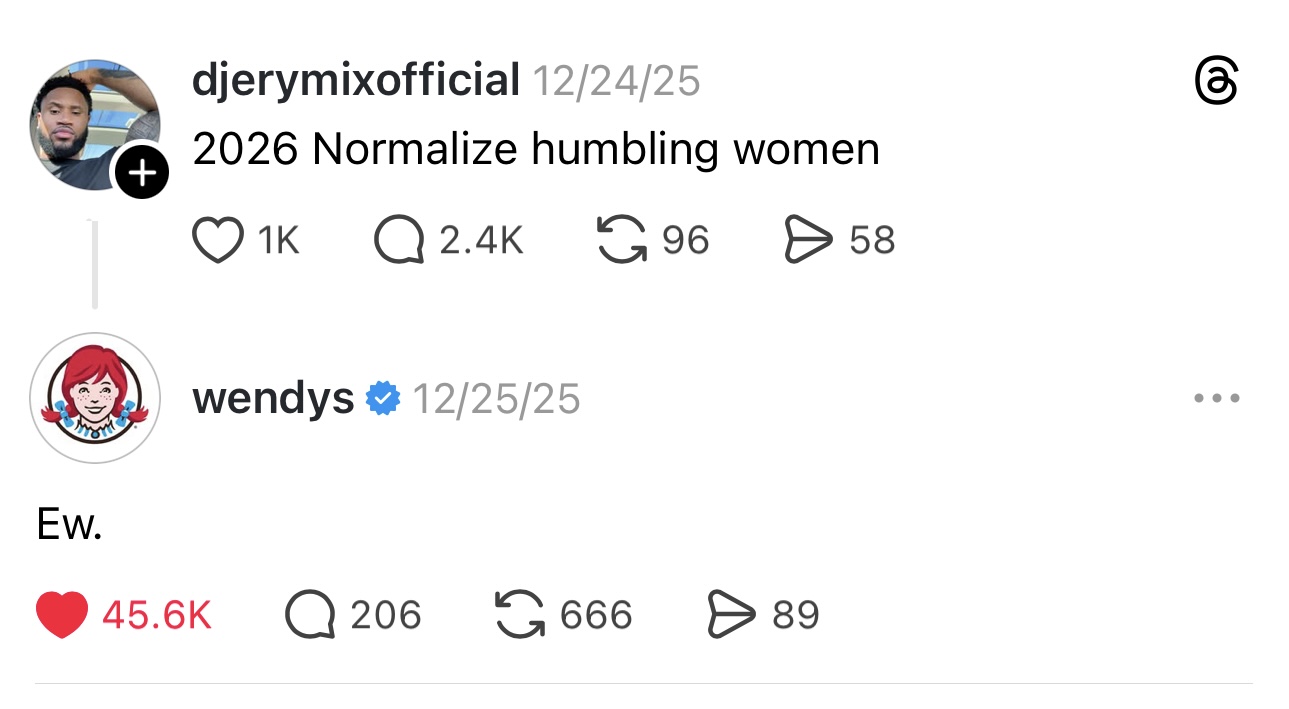Open replies to the wendys post
This screenshot has height=709, width=1289.
tap(309, 614)
